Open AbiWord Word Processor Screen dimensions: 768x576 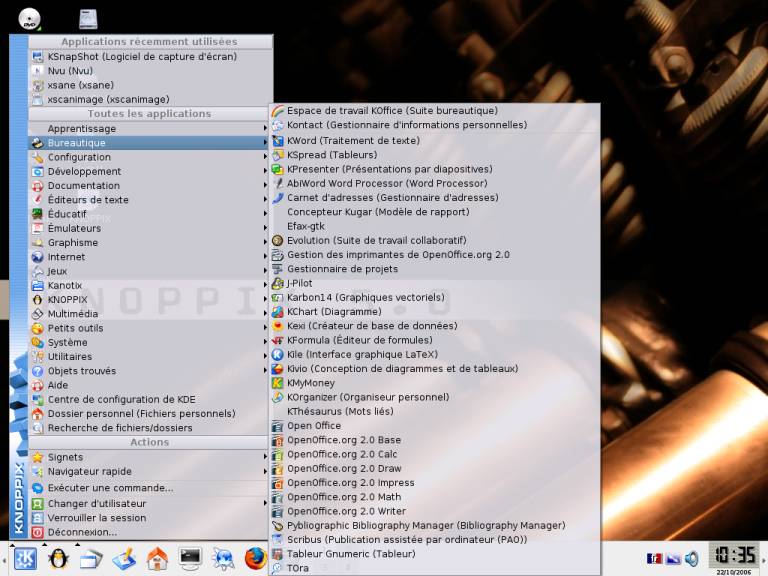coord(434,183)
